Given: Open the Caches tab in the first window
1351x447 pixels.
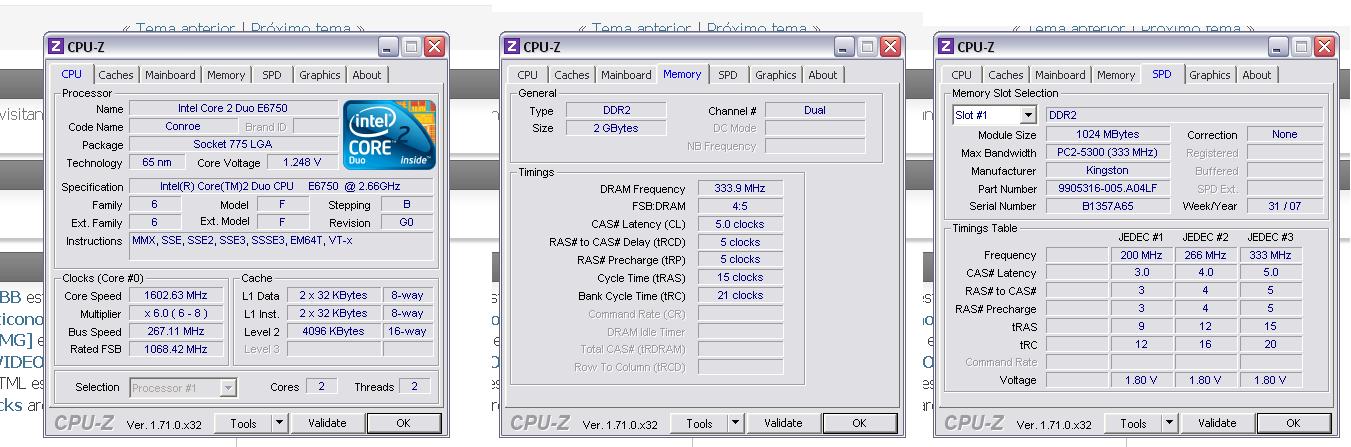Looking at the screenshot, I should pyautogui.click(x=115, y=75).
